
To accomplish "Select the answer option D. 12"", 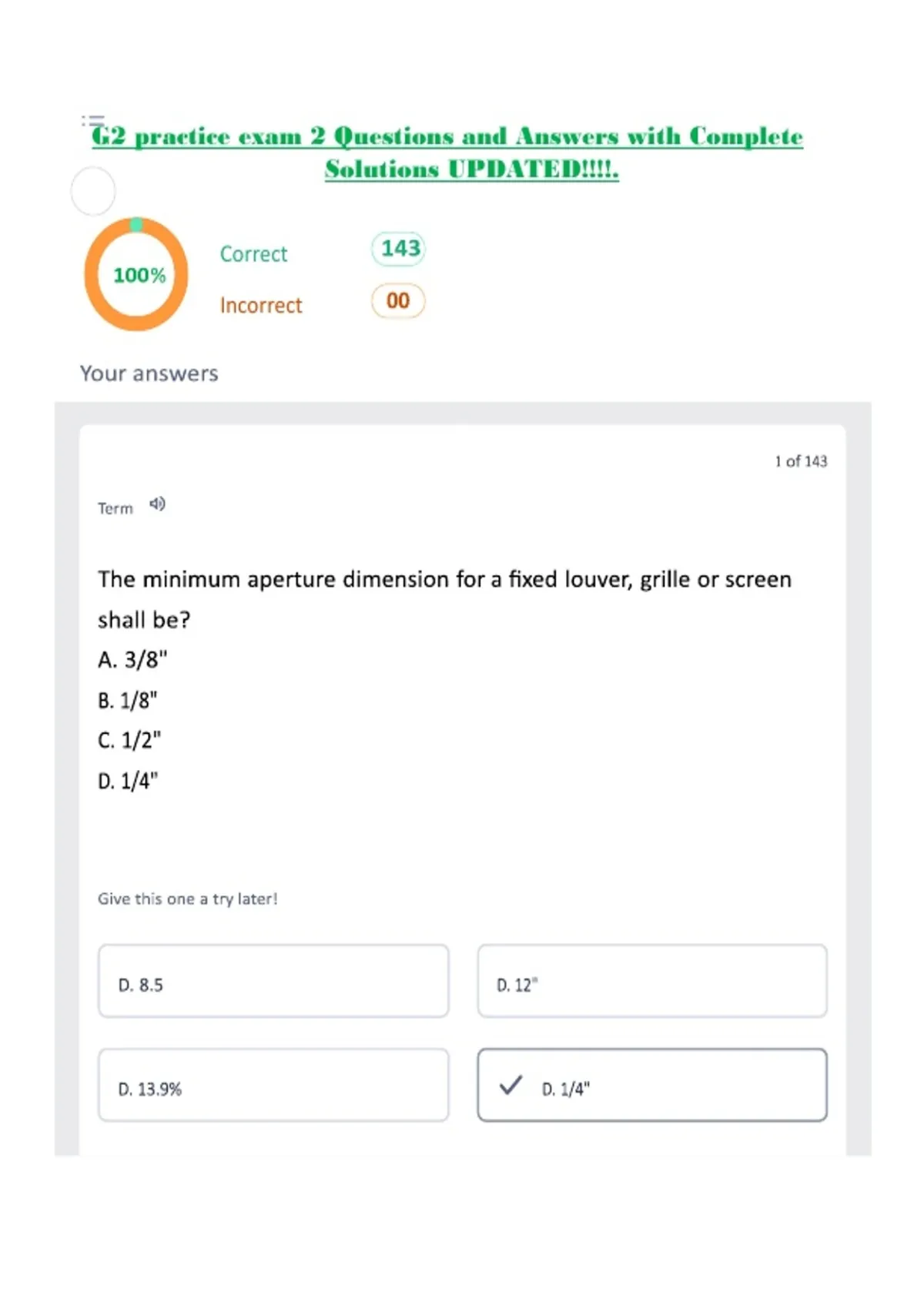I will [652, 981].
